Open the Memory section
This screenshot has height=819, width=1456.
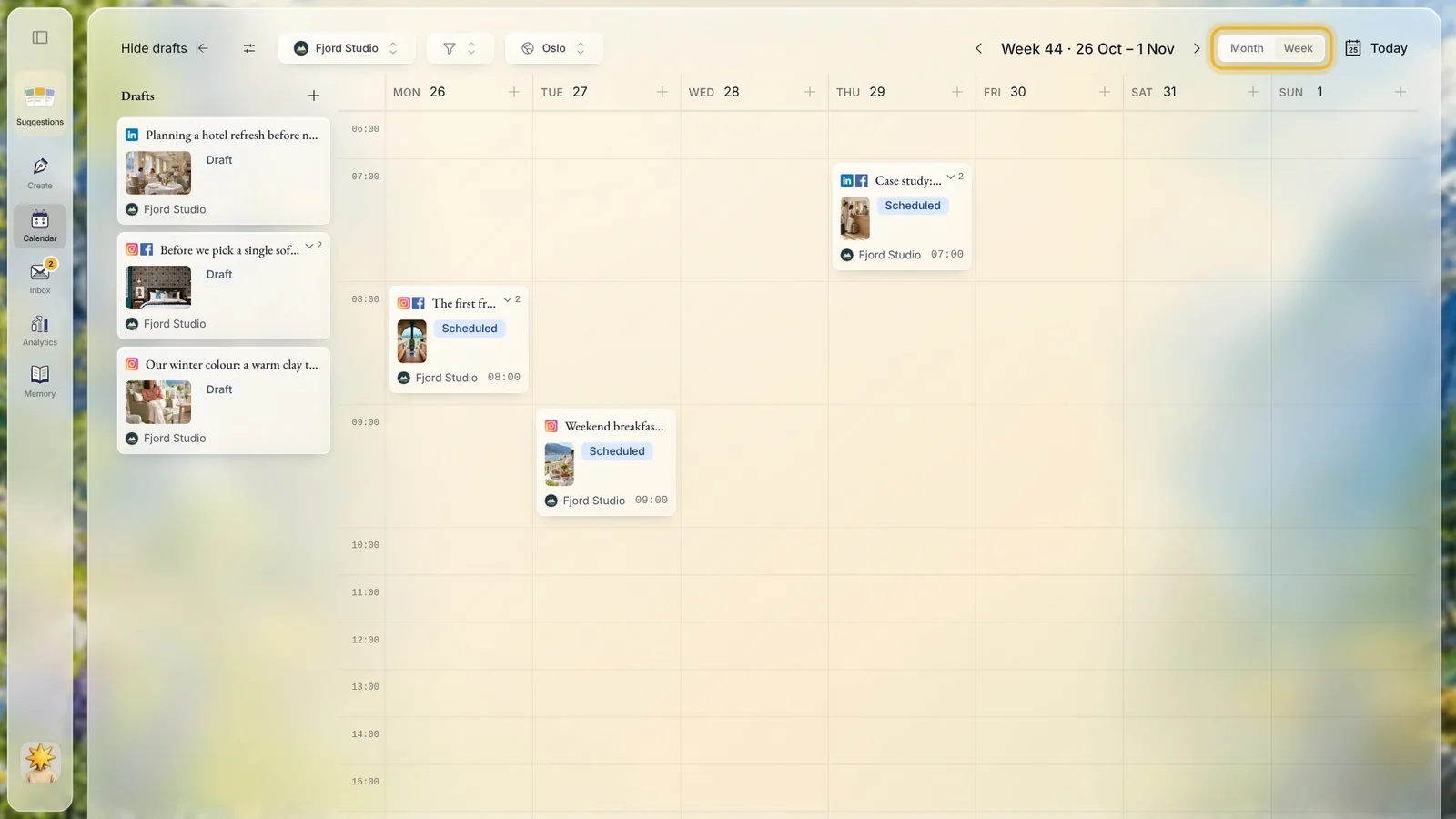click(40, 381)
